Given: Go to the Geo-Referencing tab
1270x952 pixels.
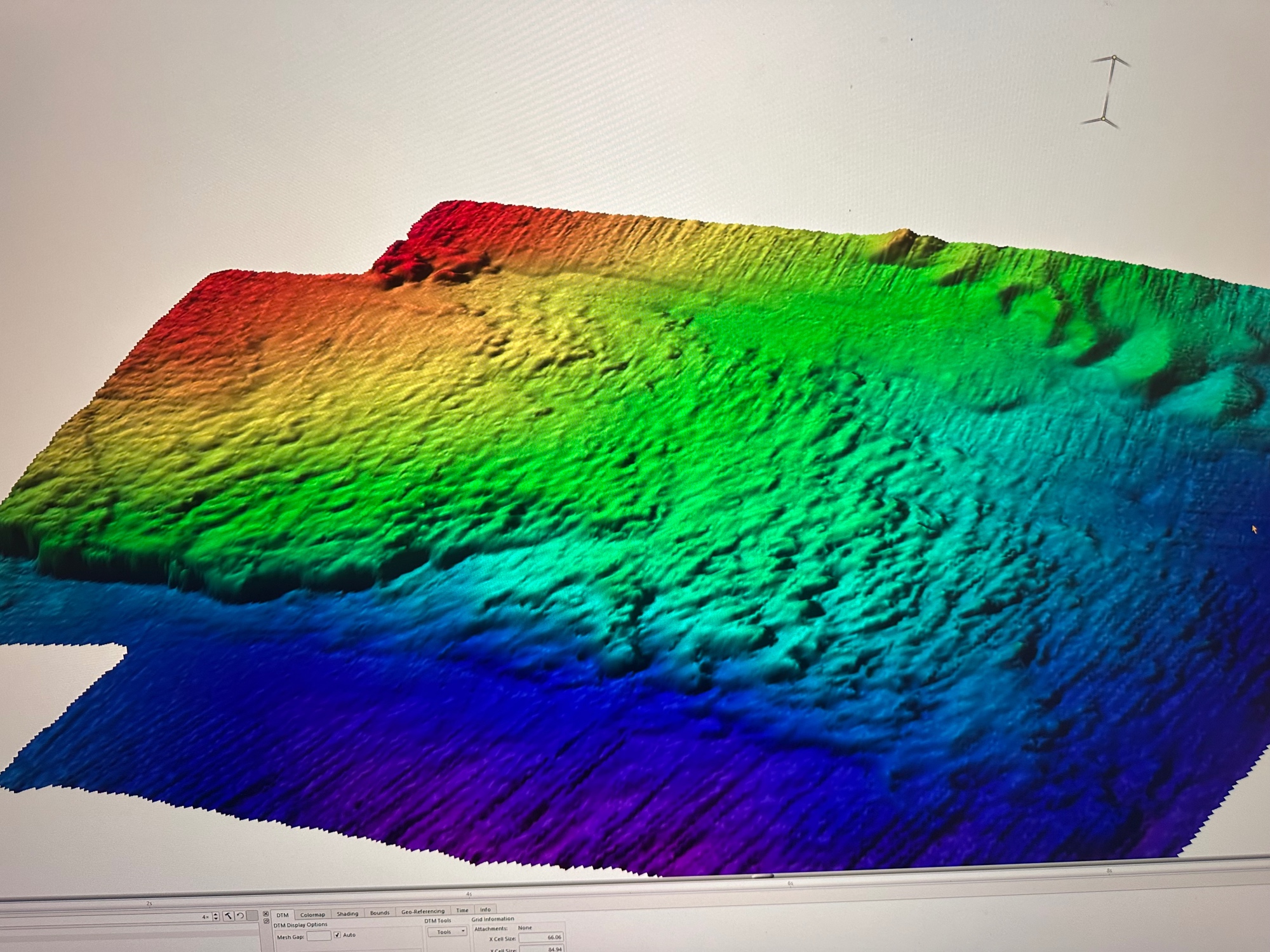Looking at the screenshot, I should tap(423, 911).
